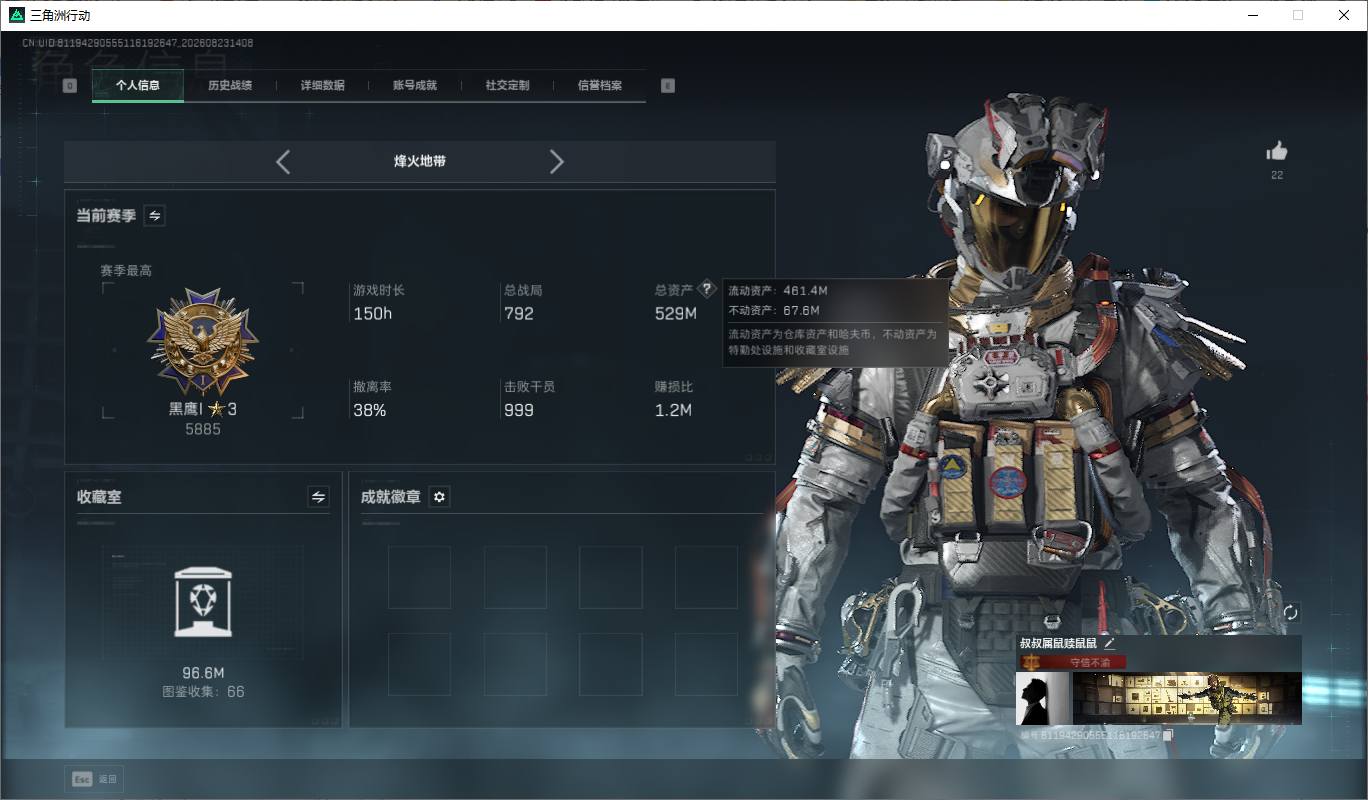Click the 不动资产: 67.6M tooltip line
This screenshot has width=1368, height=800.
774,311
